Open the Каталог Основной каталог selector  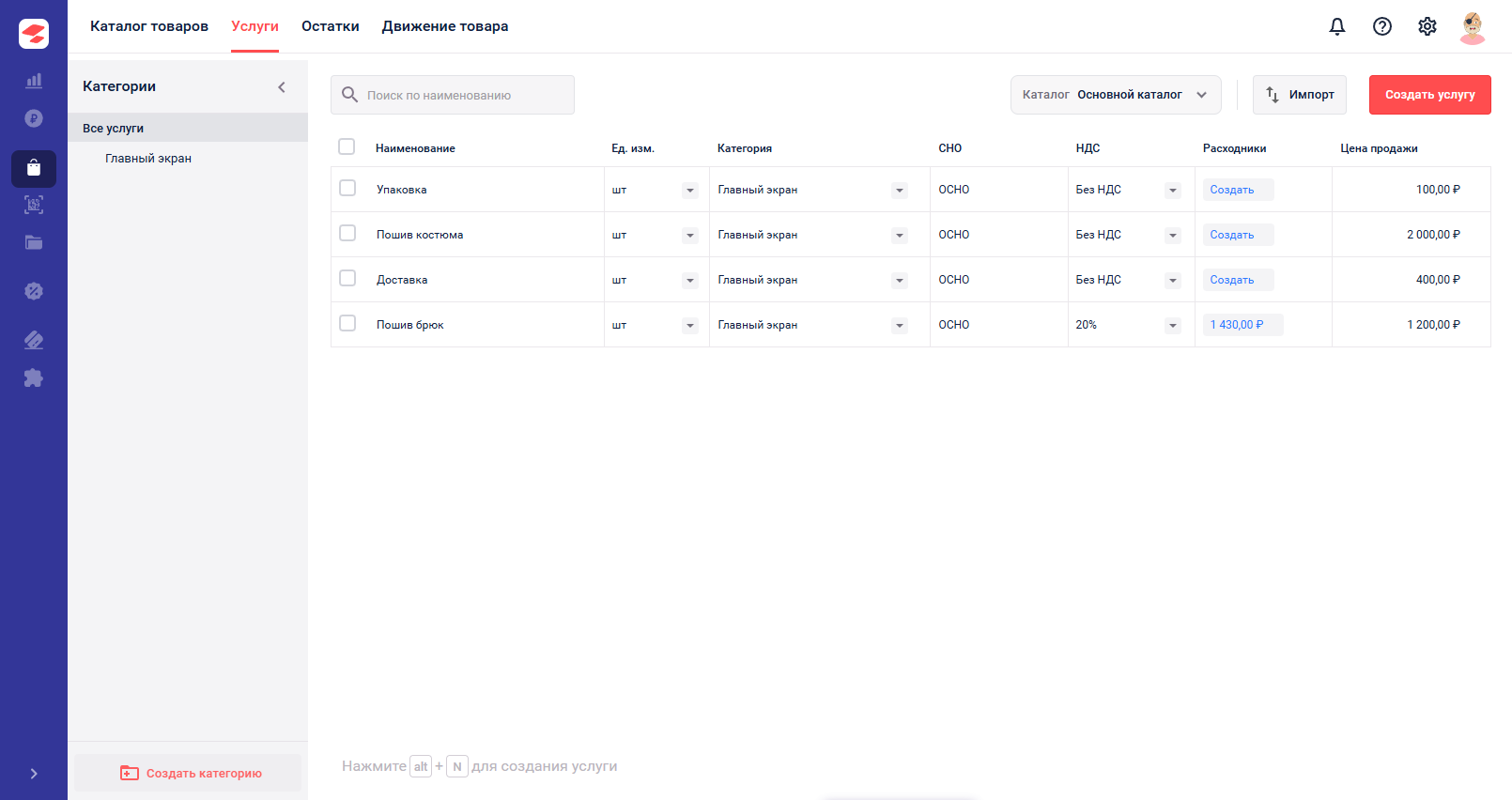(x=1116, y=95)
